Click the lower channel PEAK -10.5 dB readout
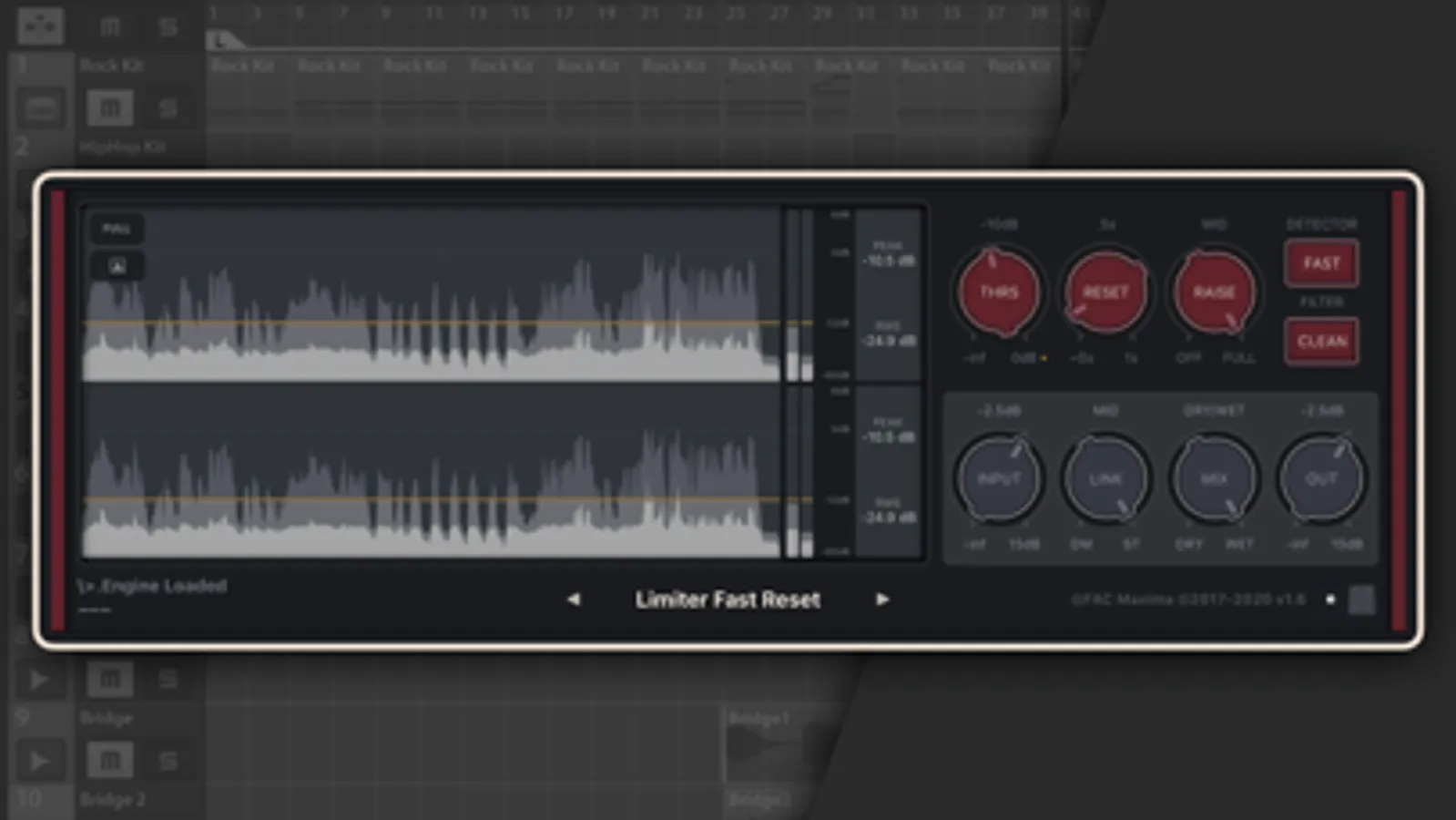 click(889, 431)
